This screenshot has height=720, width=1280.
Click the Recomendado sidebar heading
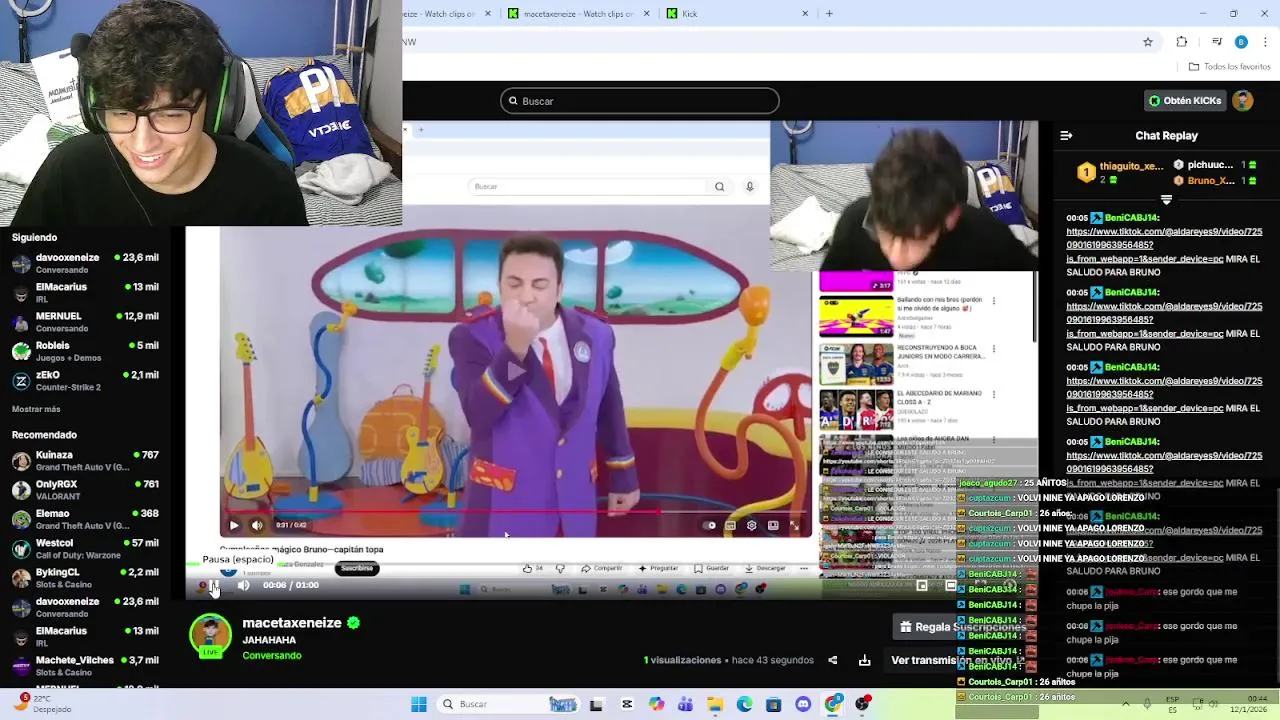[x=44, y=435]
